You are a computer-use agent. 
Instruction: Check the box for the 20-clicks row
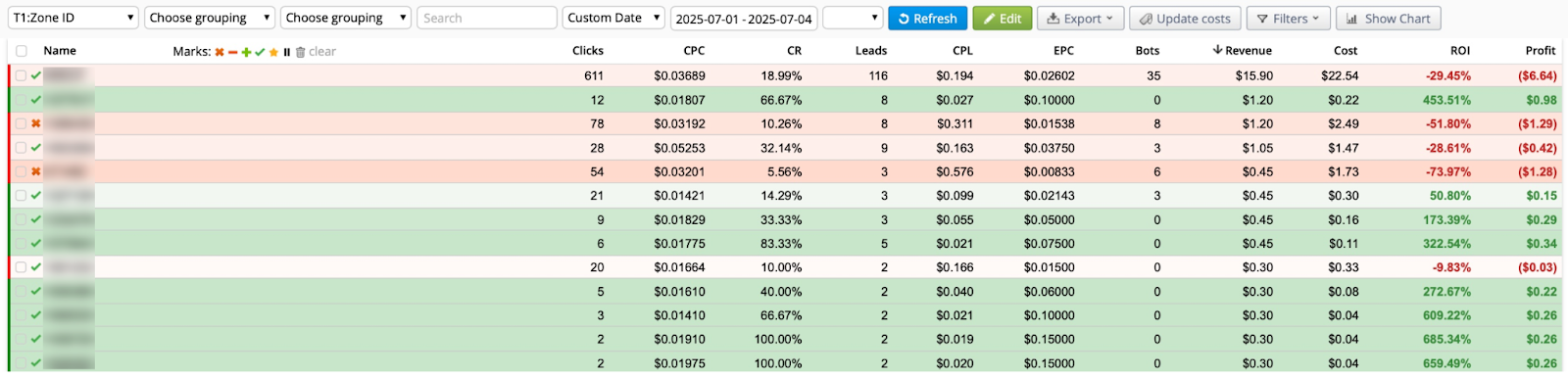(x=21, y=267)
